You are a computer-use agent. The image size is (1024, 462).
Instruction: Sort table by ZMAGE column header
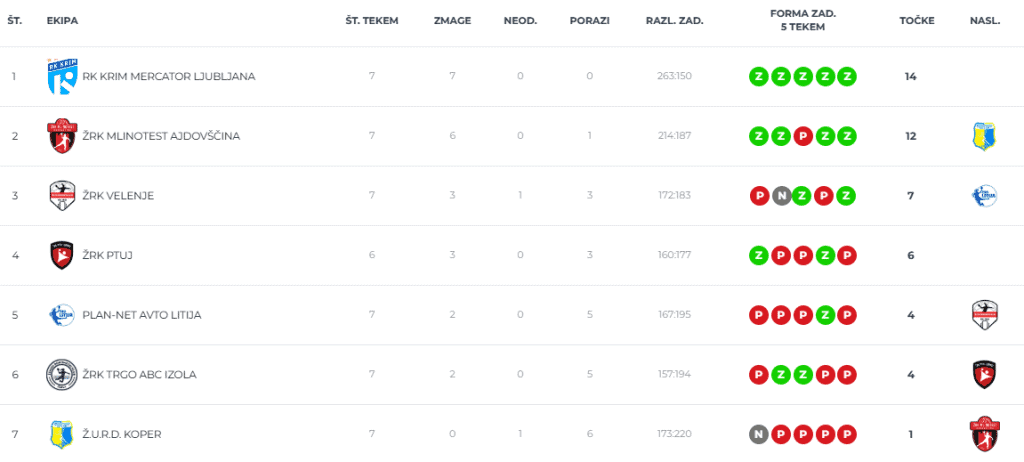(x=452, y=20)
